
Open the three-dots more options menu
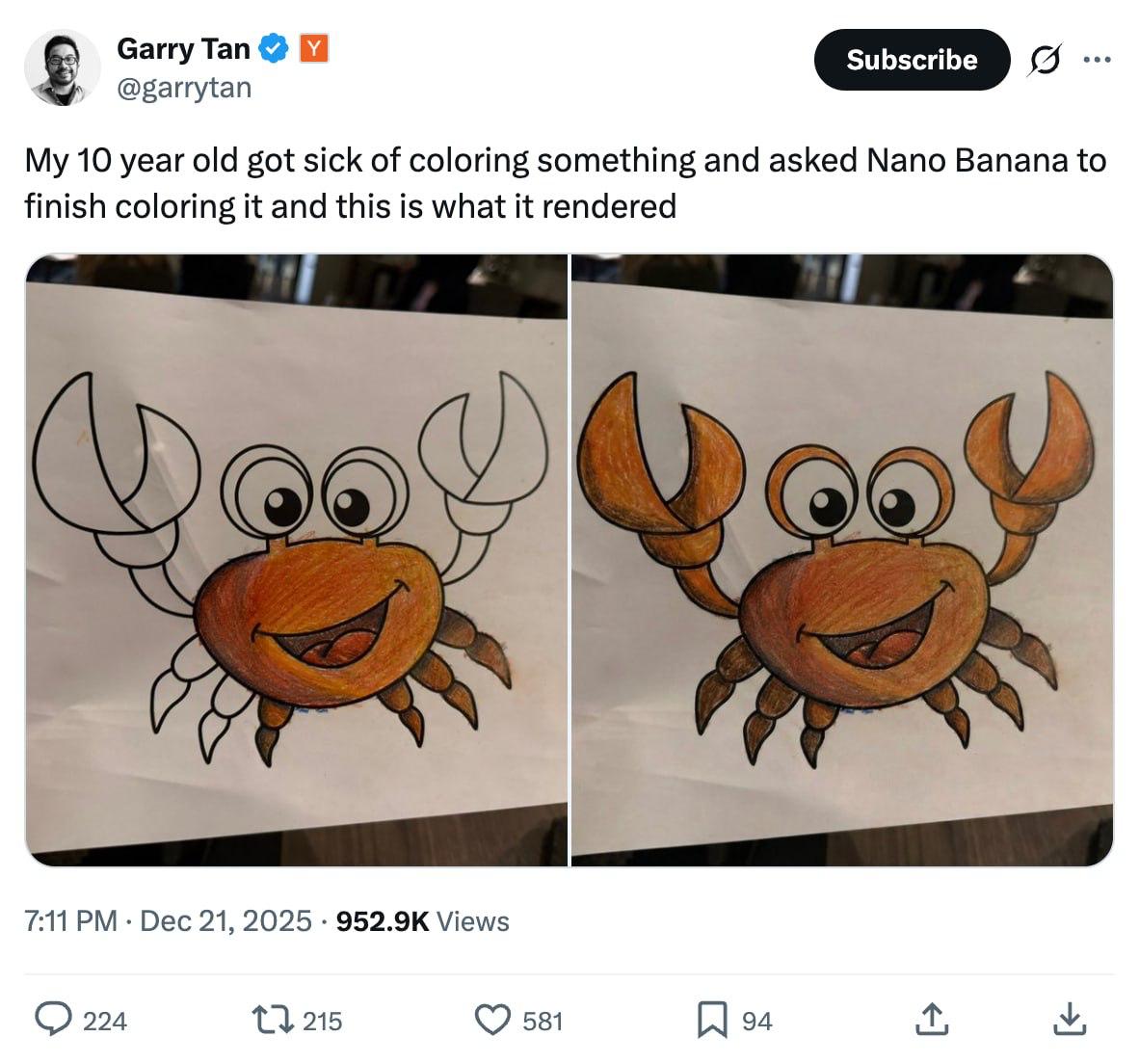tap(1097, 60)
